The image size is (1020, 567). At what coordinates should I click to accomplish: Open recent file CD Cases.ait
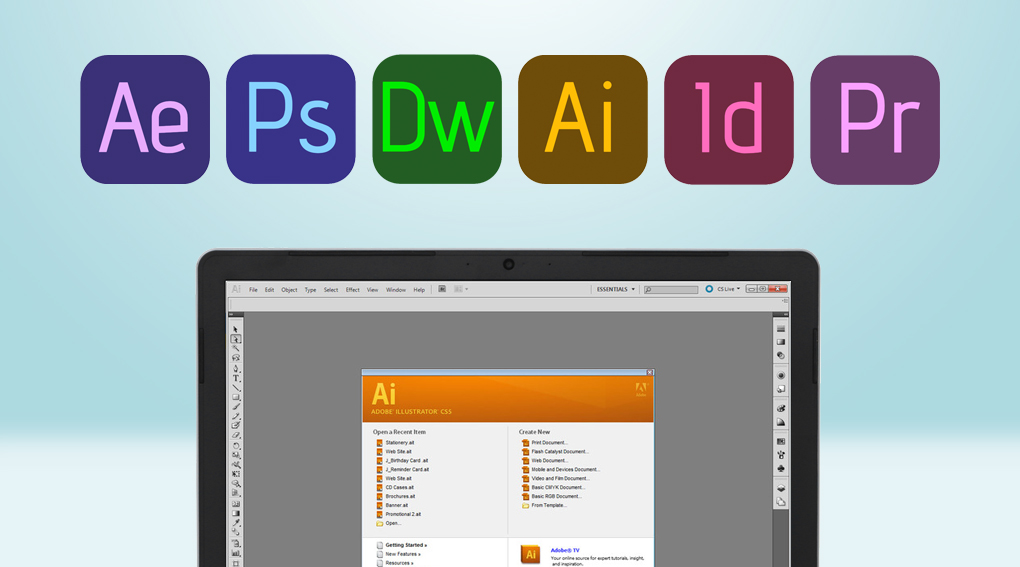click(x=395, y=487)
